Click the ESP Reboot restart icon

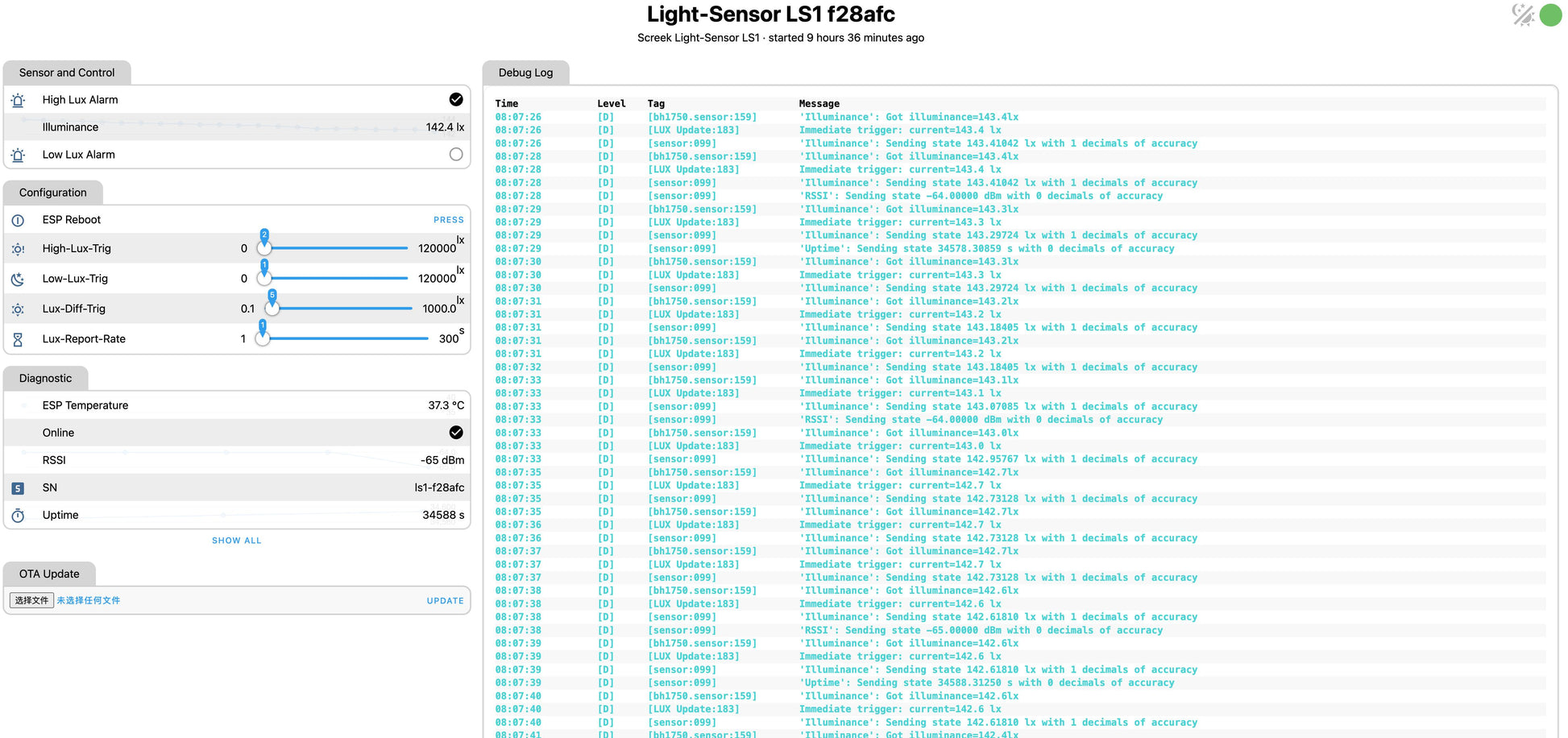click(x=18, y=220)
